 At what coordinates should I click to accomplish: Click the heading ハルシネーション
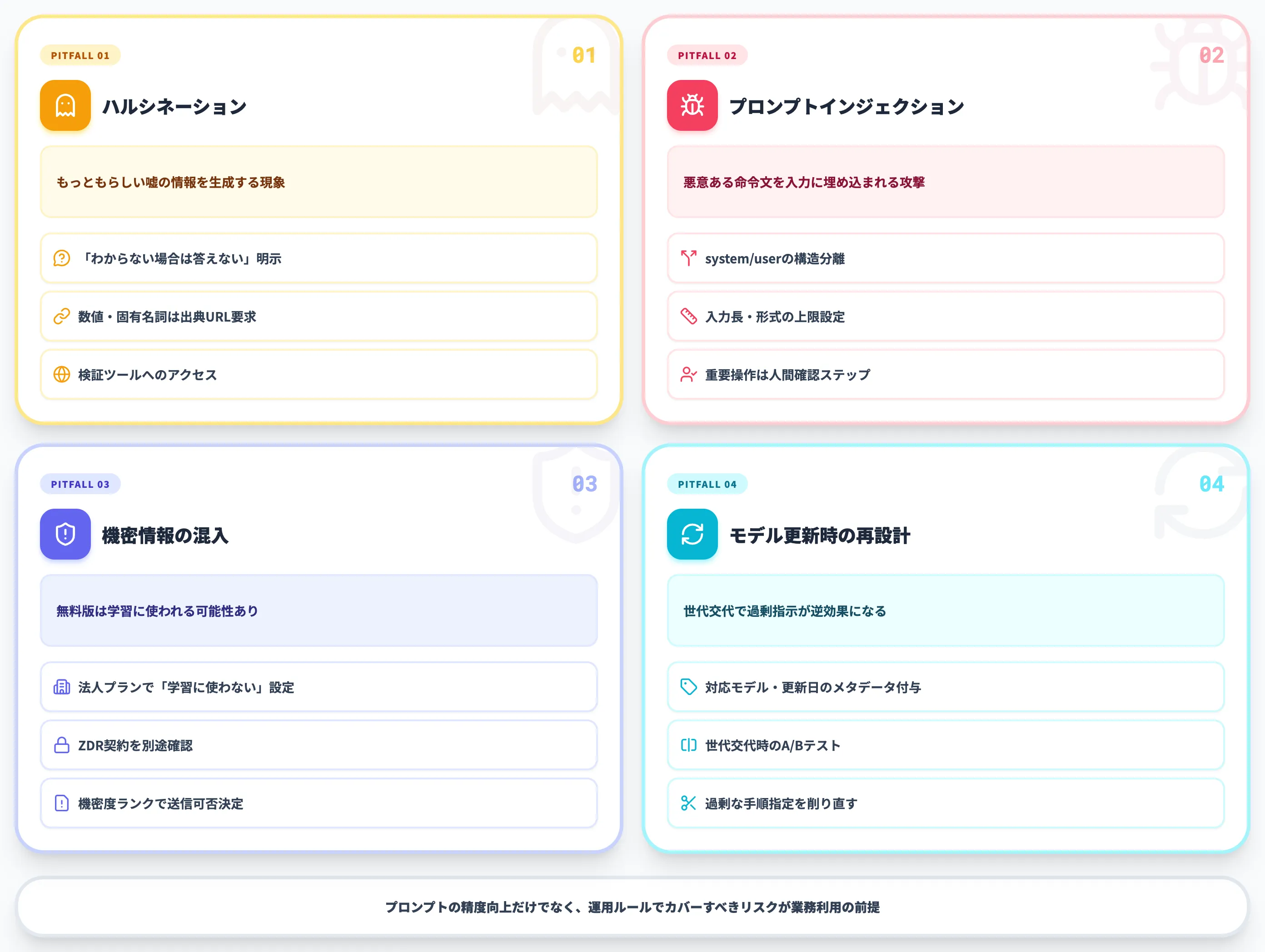pos(174,106)
